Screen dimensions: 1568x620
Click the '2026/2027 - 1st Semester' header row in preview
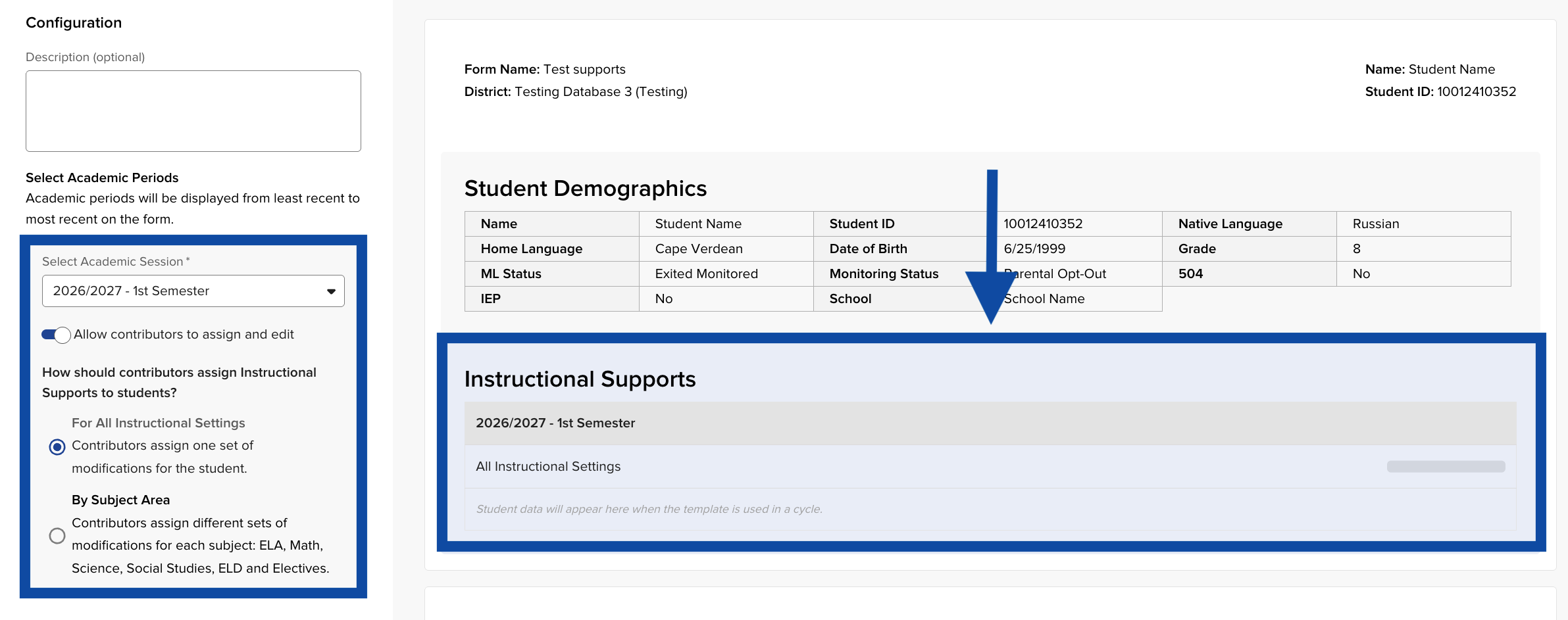(990, 423)
